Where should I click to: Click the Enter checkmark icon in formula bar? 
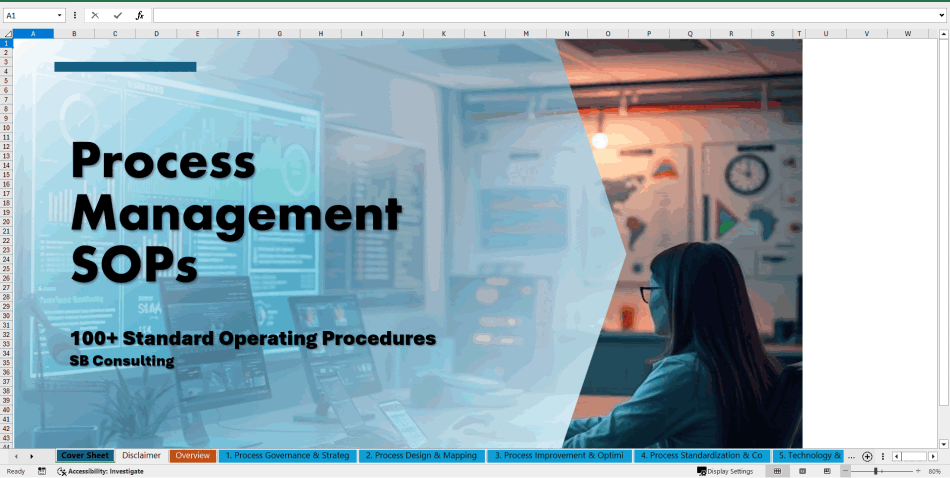(x=118, y=16)
